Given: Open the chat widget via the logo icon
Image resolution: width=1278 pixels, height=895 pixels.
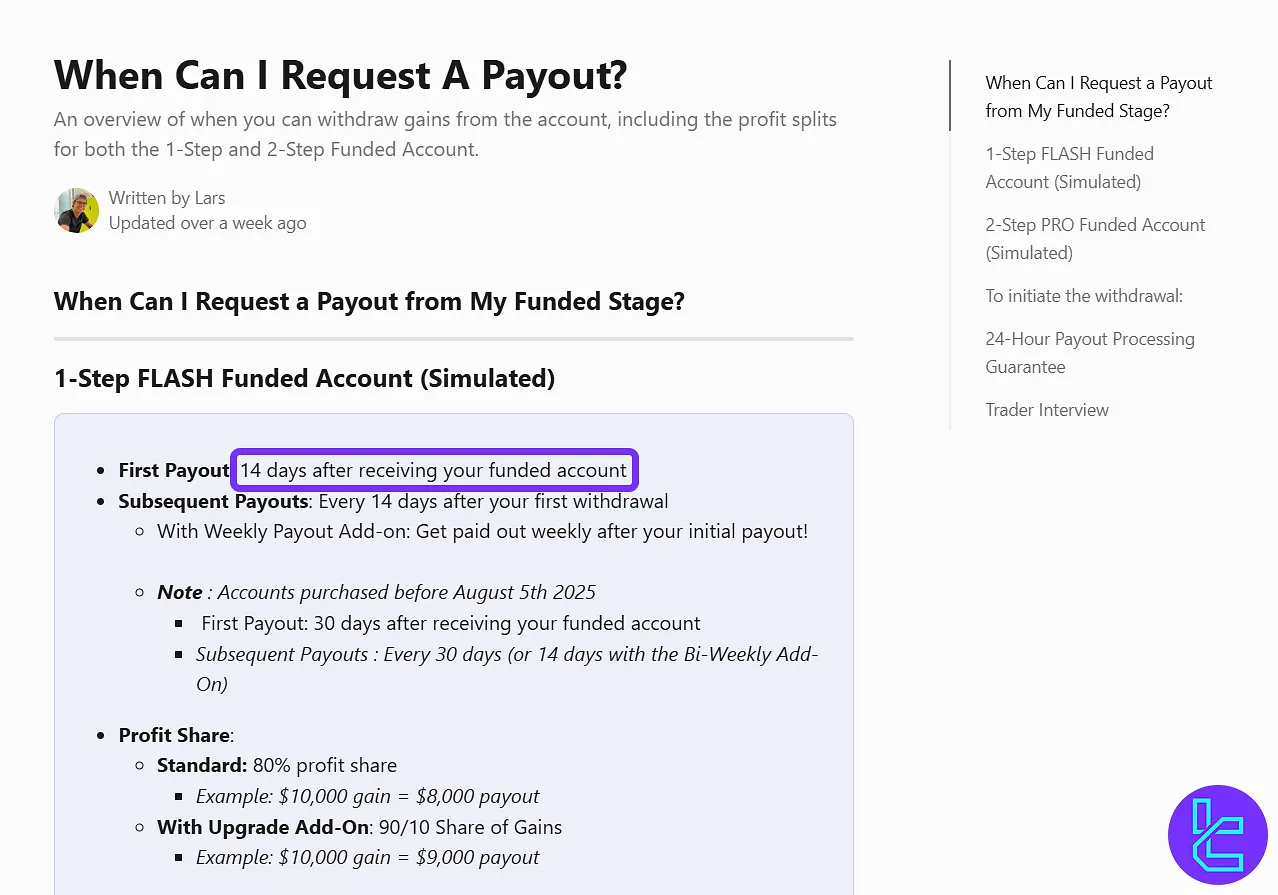Looking at the screenshot, I should (x=1218, y=835).
